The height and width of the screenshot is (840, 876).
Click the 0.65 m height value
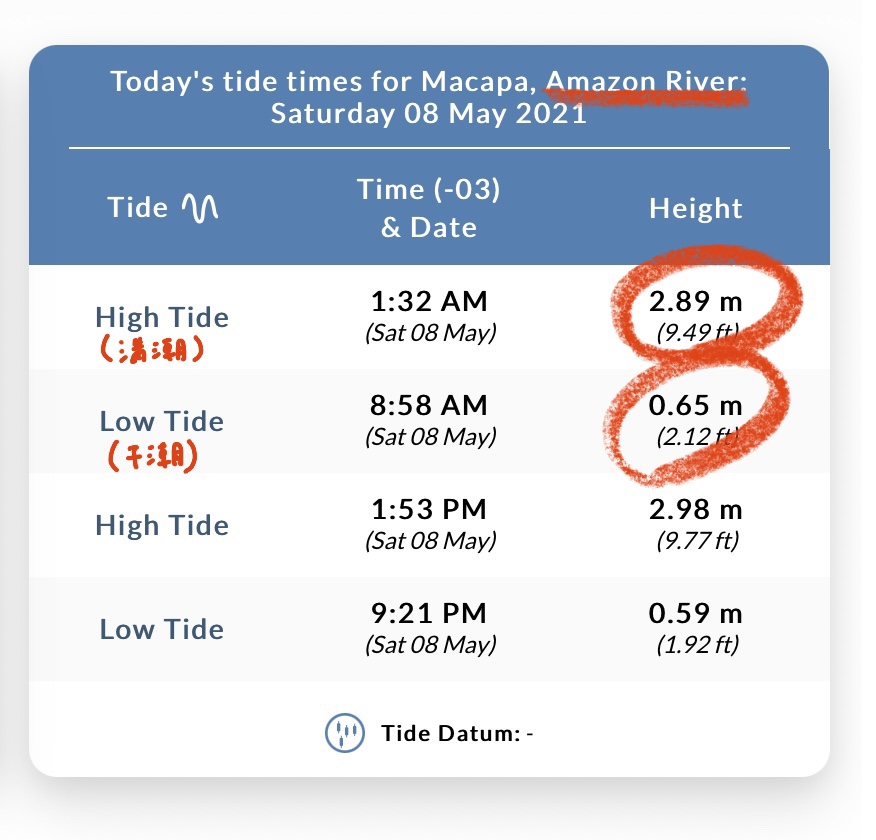[x=696, y=405]
